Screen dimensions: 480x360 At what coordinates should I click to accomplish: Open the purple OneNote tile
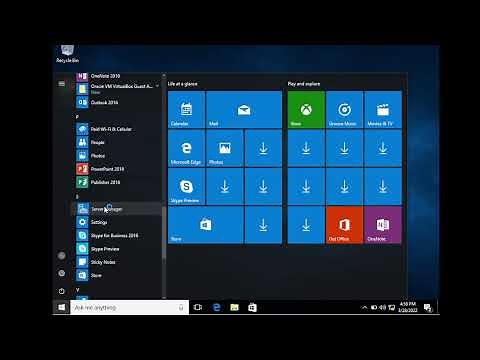pyautogui.click(x=383, y=225)
